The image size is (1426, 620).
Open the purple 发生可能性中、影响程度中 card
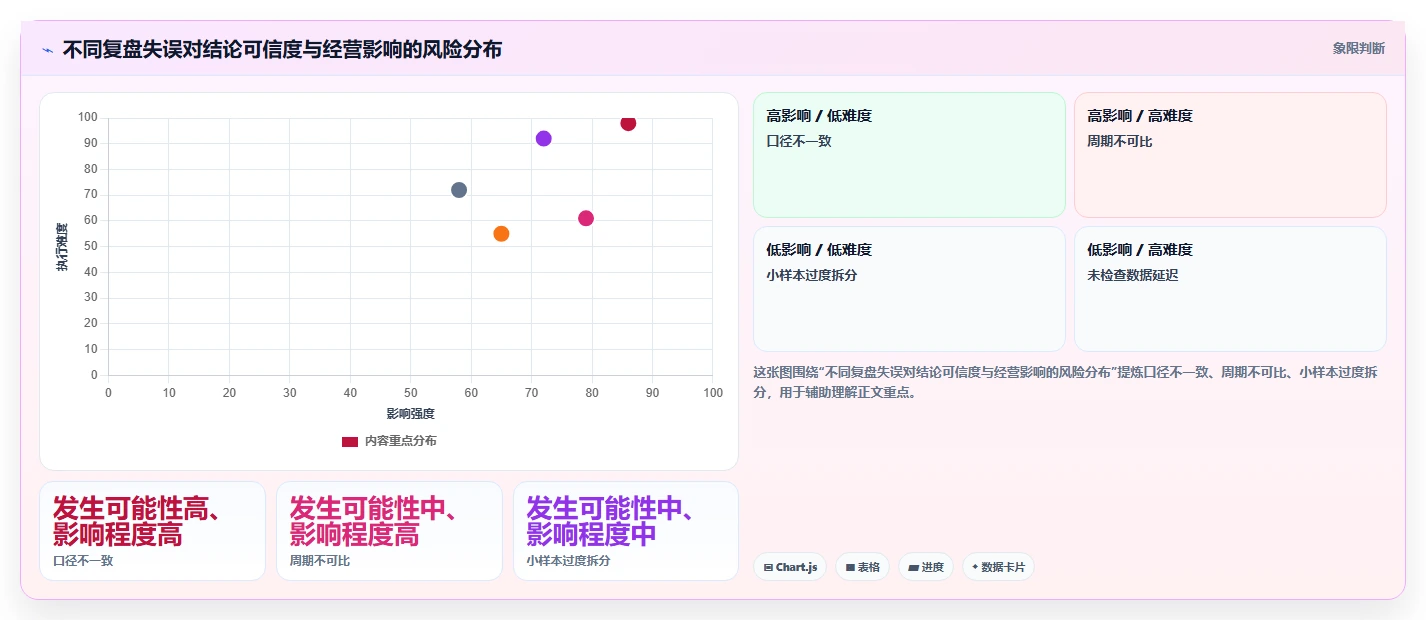pos(626,531)
